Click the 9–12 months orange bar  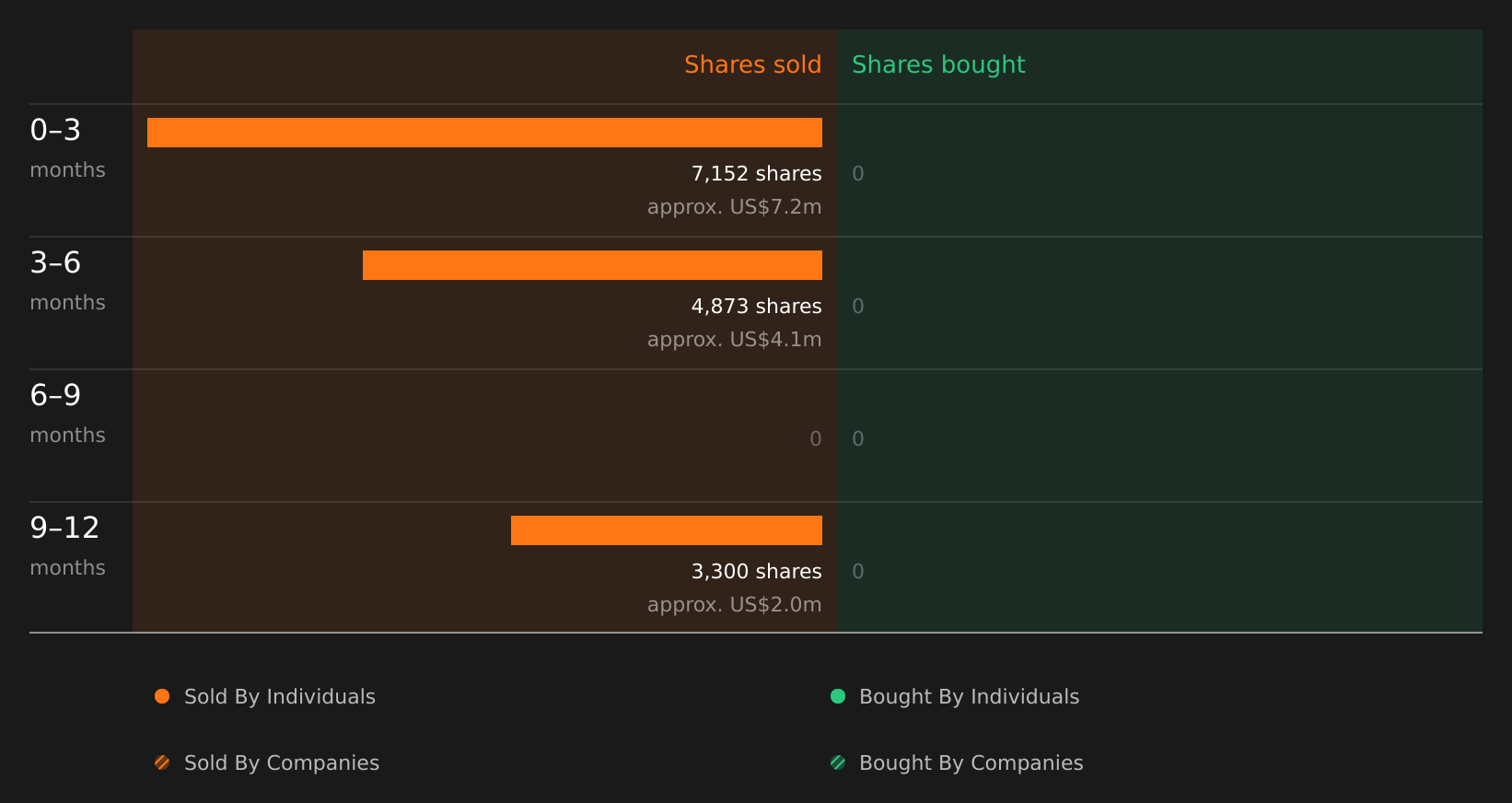click(x=667, y=530)
